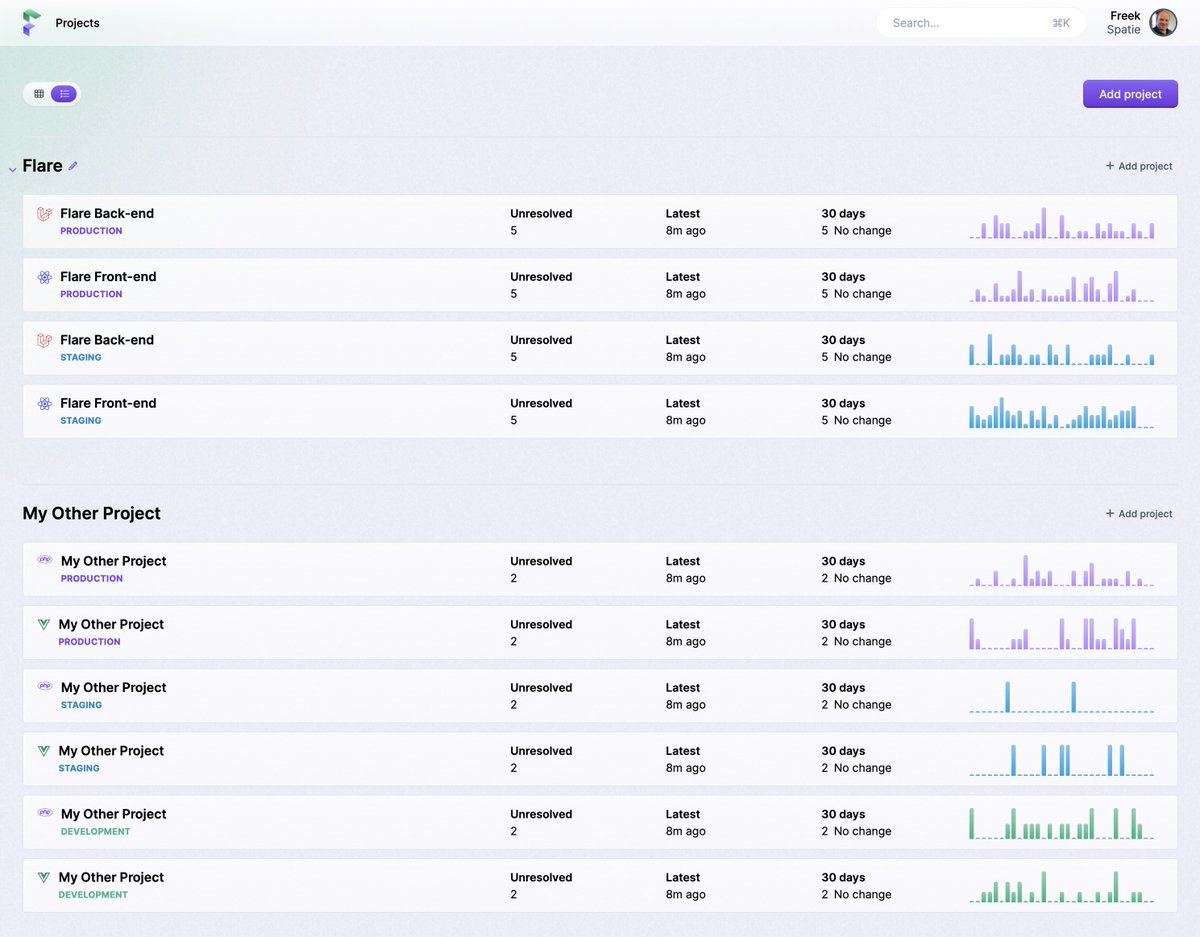Viewport: 1200px width, 937px height.
Task: Open Projects in the top navigation
Action: click(x=78, y=23)
